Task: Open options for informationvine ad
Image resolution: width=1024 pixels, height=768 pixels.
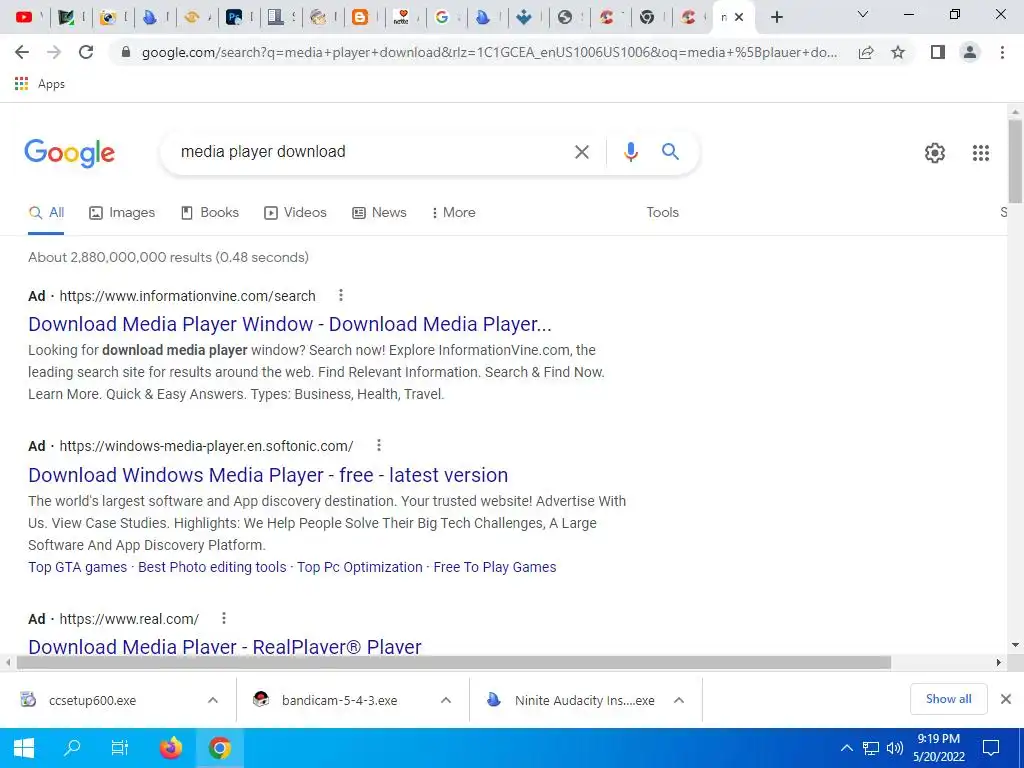Action: 340,295
